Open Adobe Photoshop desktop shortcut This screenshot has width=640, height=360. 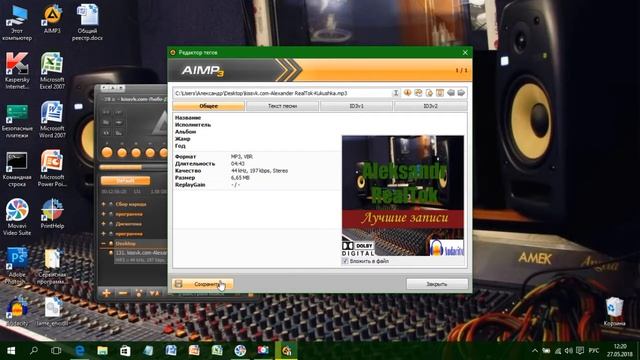pos(17,266)
